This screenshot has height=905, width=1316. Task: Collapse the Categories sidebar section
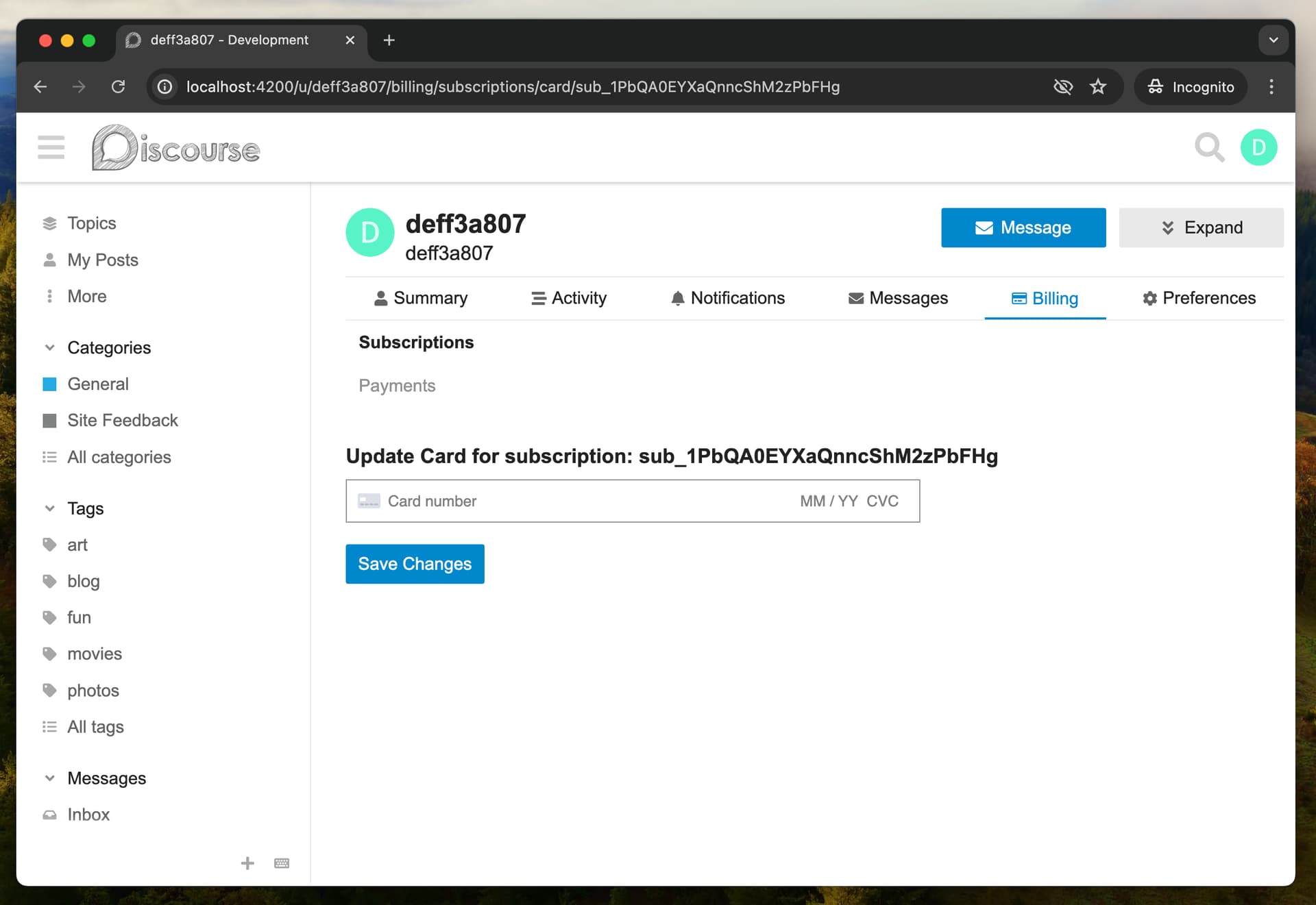(50, 348)
